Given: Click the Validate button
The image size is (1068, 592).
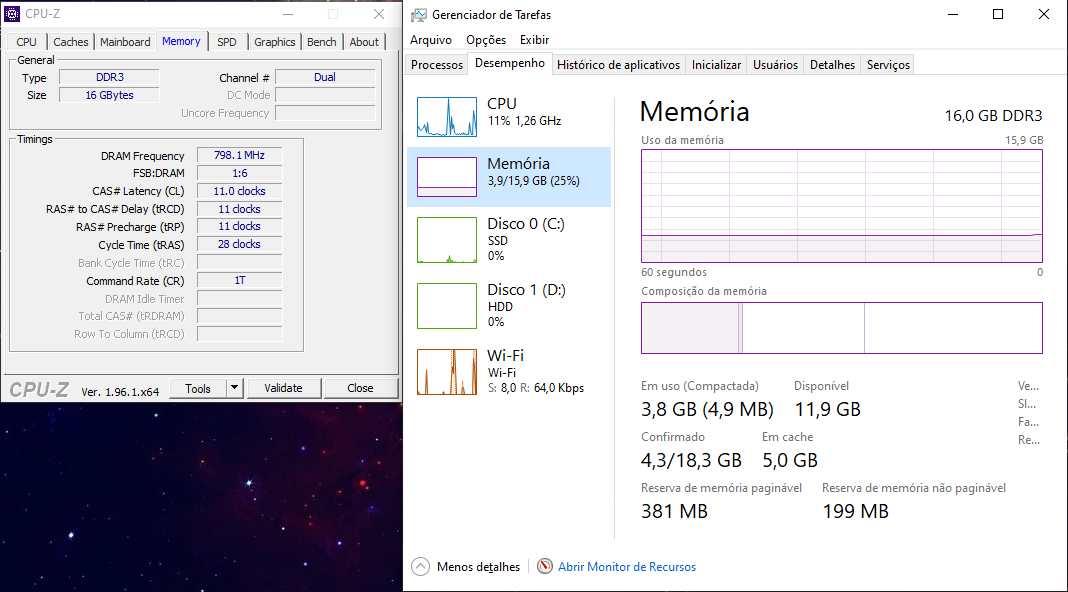Looking at the screenshot, I should coord(283,388).
